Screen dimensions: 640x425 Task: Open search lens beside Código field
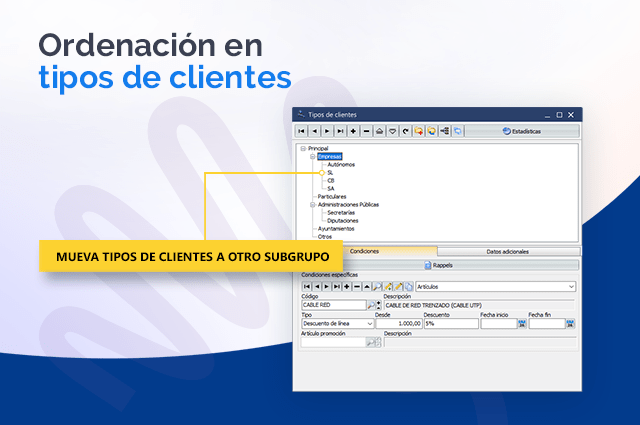(371, 304)
